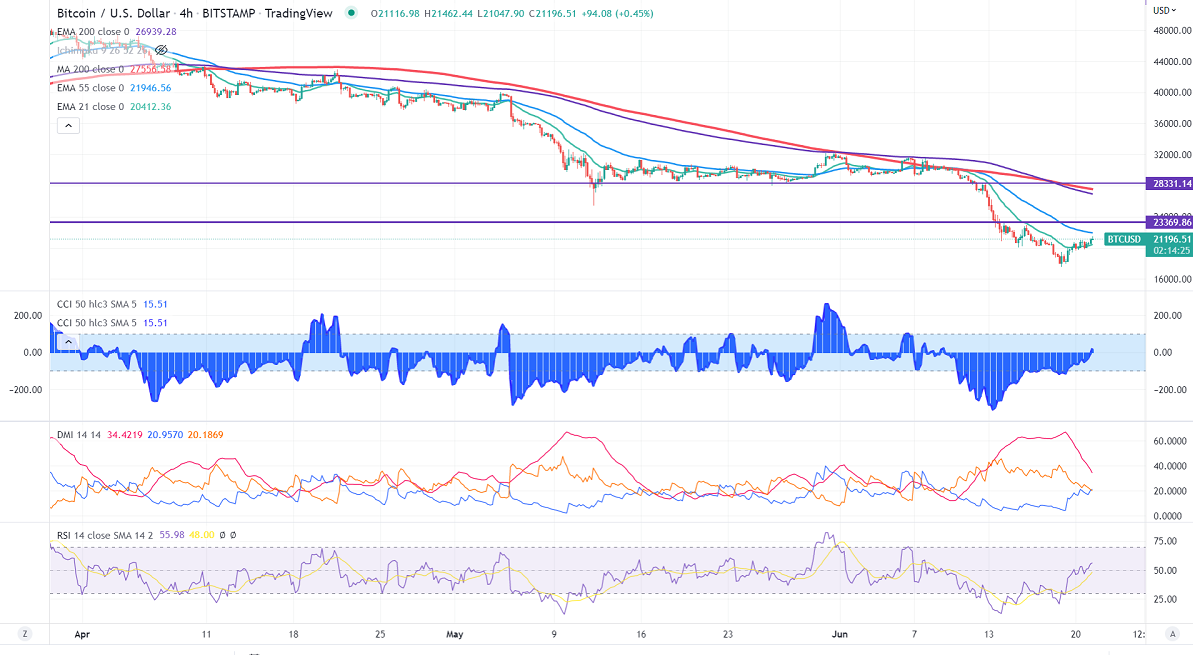Click the 26939.28 EMA 200 value

(156, 32)
